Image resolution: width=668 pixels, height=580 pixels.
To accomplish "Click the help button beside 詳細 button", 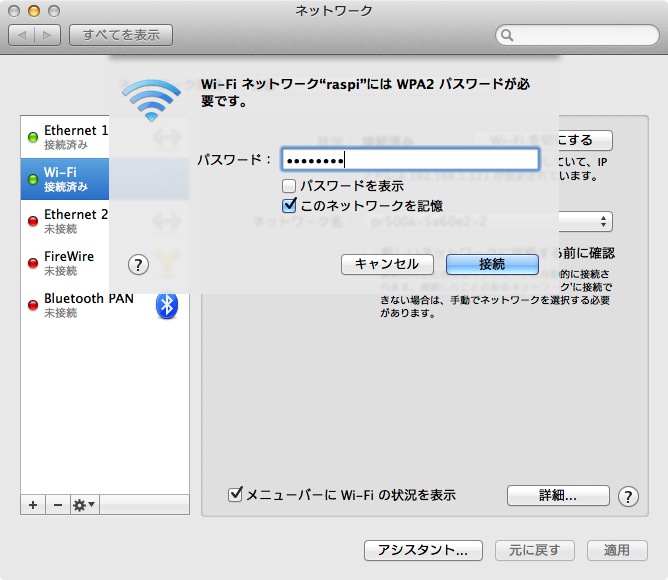I will (x=628, y=496).
